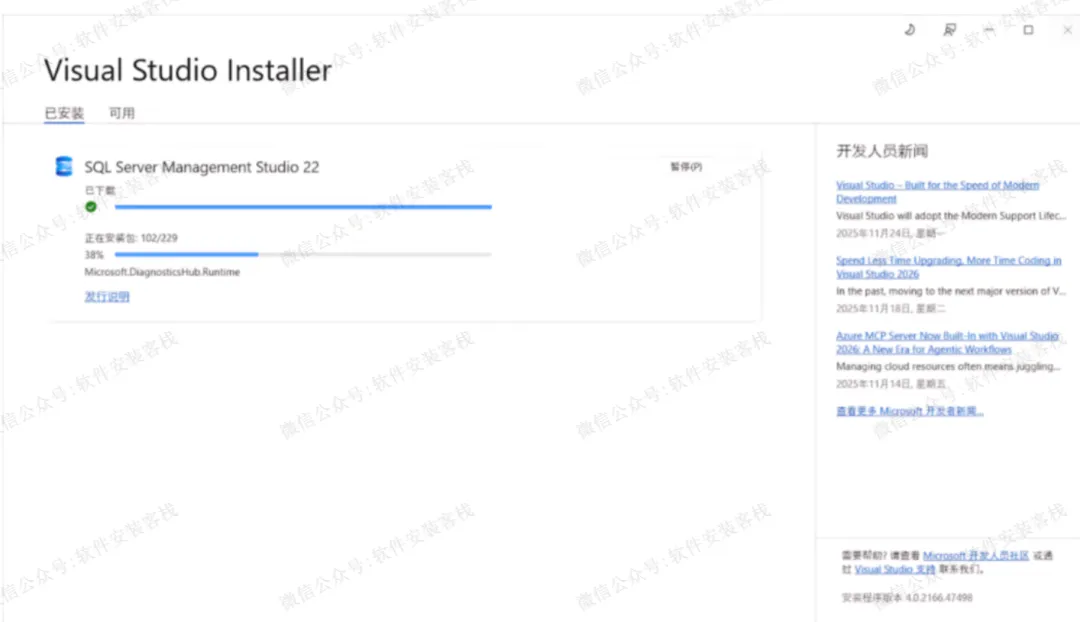Click the feedback icon in title bar
The image size is (1080, 622).
tap(949, 31)
